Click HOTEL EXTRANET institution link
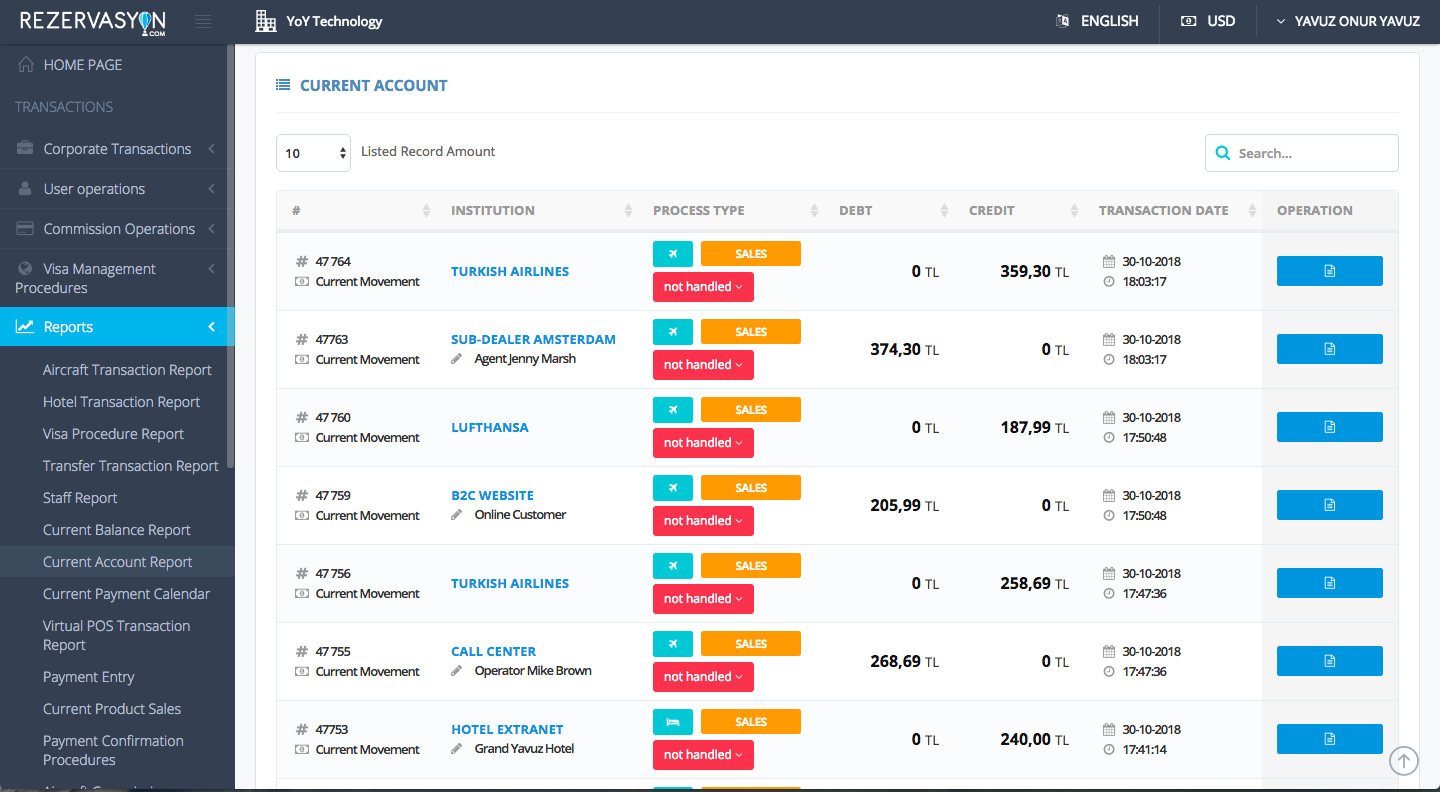This screenshot has height=792, width=1440. coord(507,730)
